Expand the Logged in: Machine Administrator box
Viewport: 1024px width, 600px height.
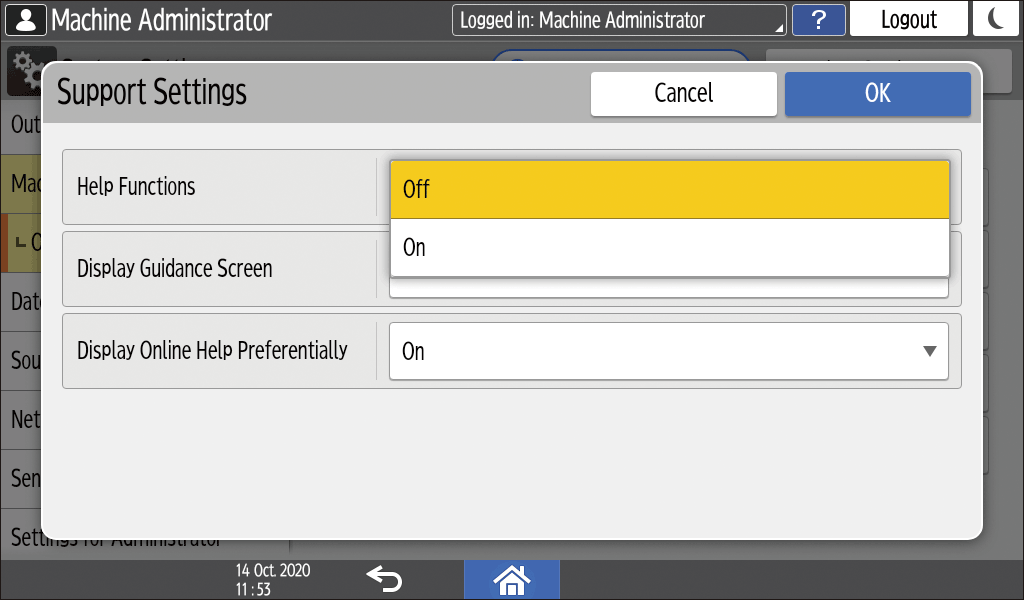coord(619,20)
